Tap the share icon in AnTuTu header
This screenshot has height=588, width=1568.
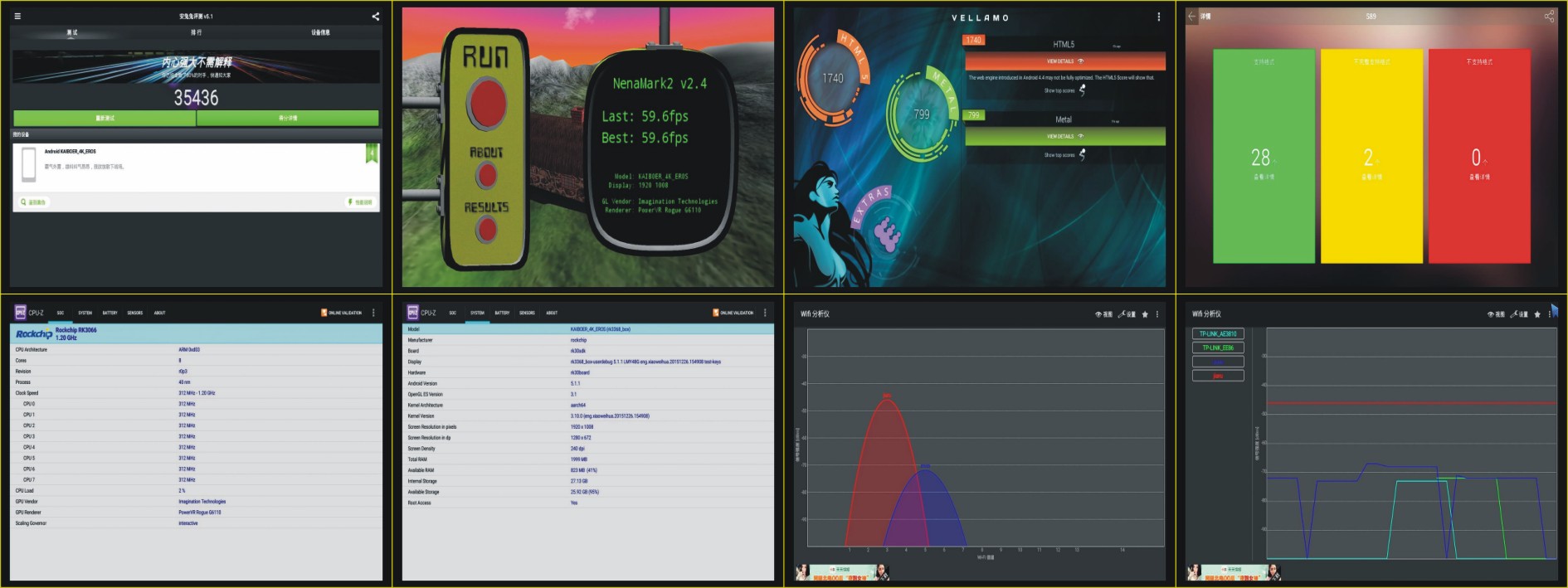pyautogui.click(x=375, y=16)
